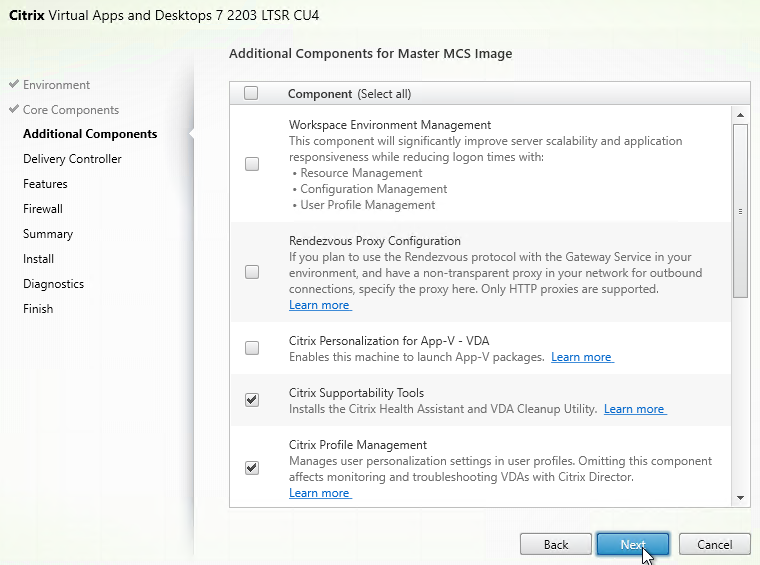Select the Core Components step
This screenshot has width=760, height=565.
[x=70, y=110]
